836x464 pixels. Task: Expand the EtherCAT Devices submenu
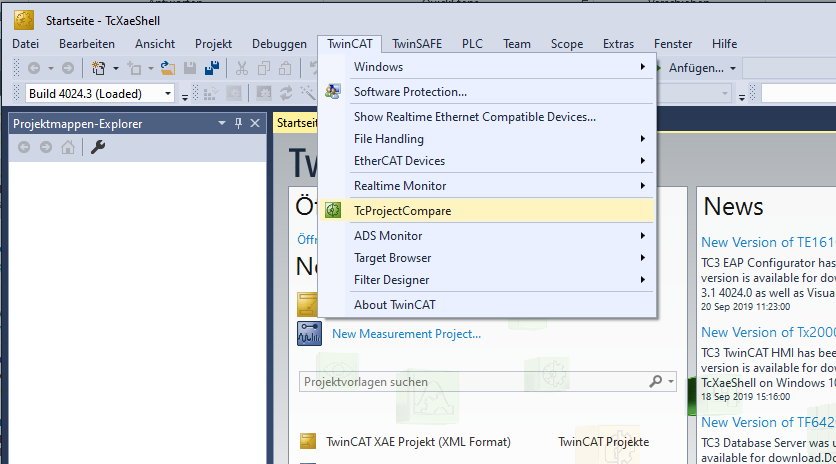(642, 161)
